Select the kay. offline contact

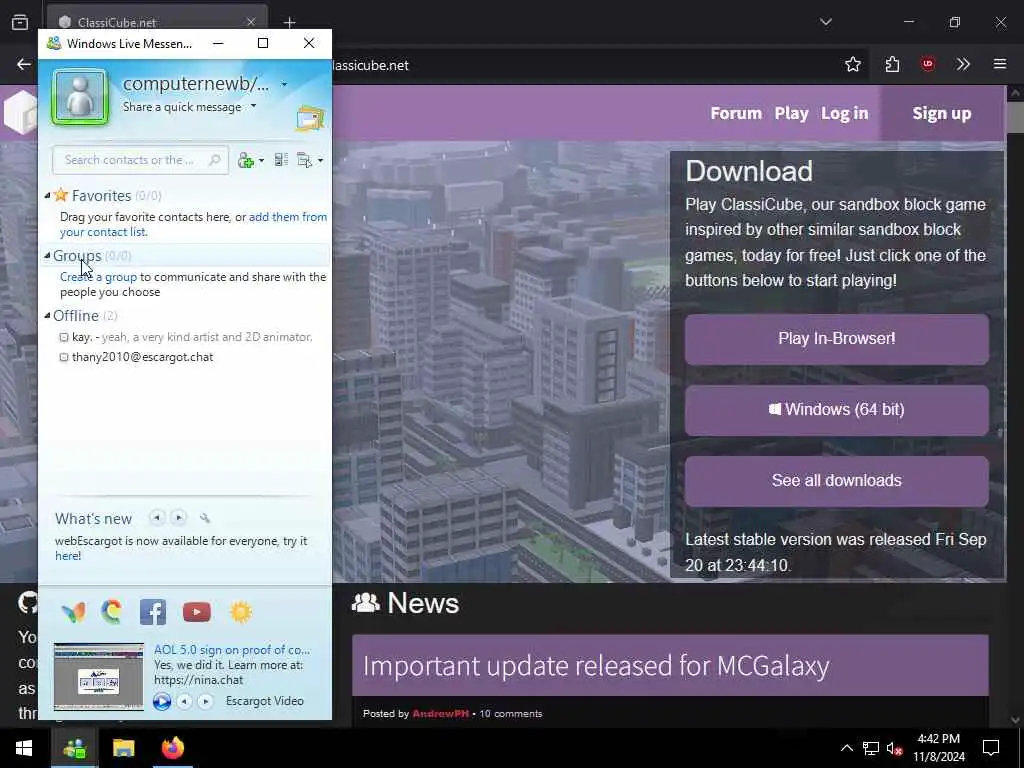point(186,337)
